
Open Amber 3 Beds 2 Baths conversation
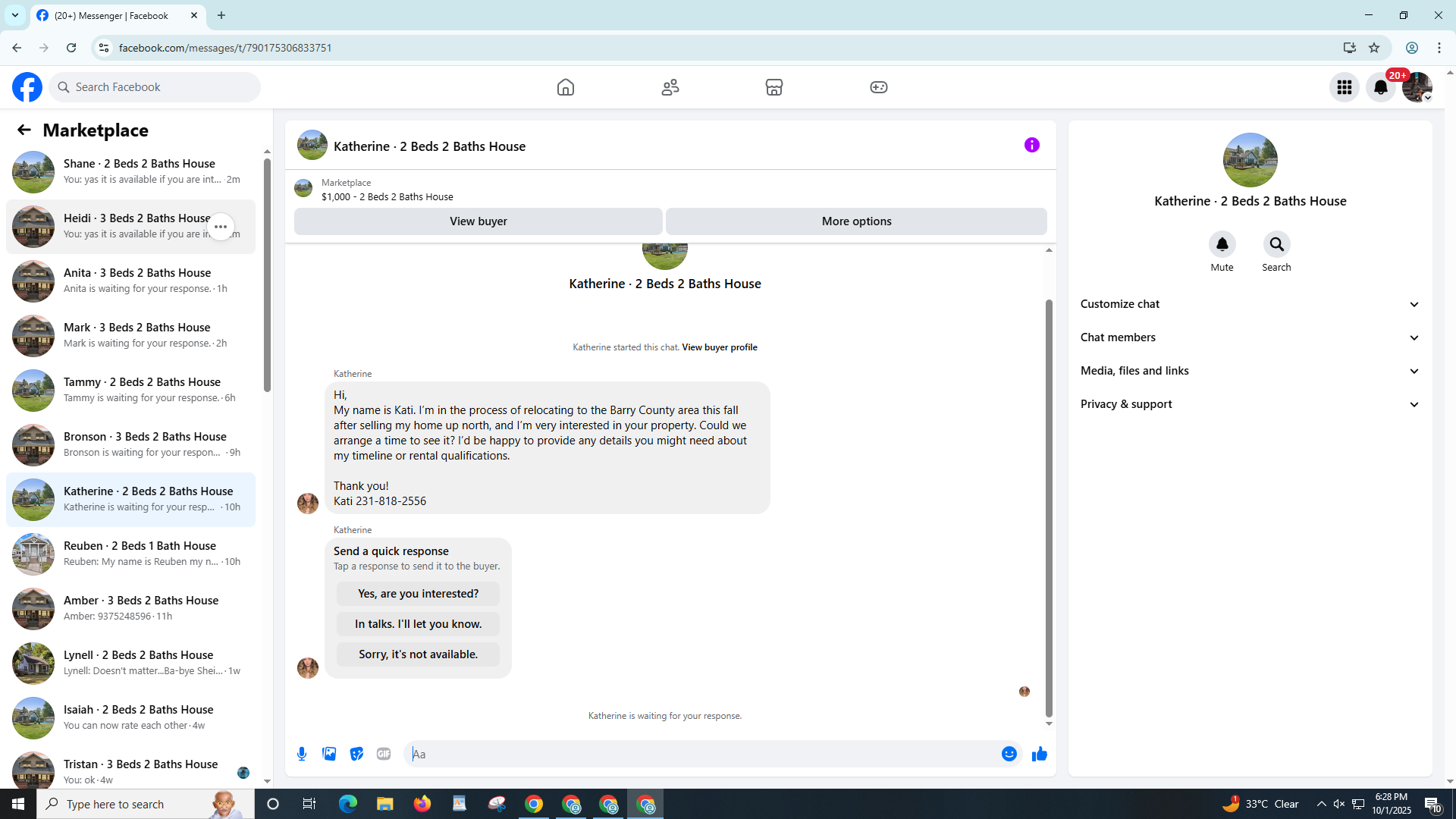click(130, 609)
